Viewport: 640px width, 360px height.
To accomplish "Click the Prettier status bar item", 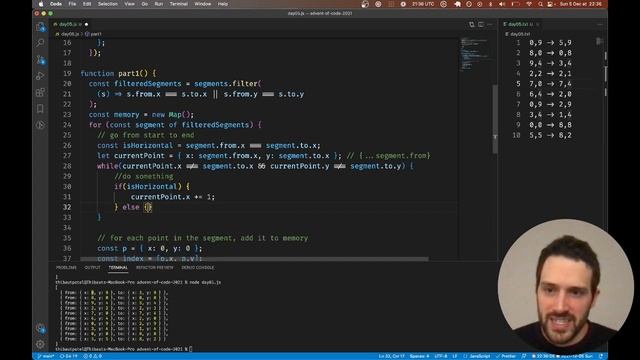I will pyautogui.click(x=506, y=356).
